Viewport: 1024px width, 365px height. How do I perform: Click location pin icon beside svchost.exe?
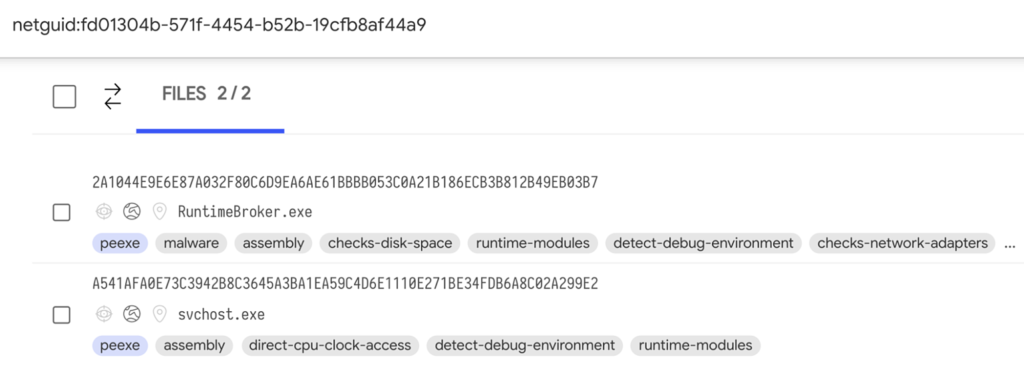click(159, 315)
